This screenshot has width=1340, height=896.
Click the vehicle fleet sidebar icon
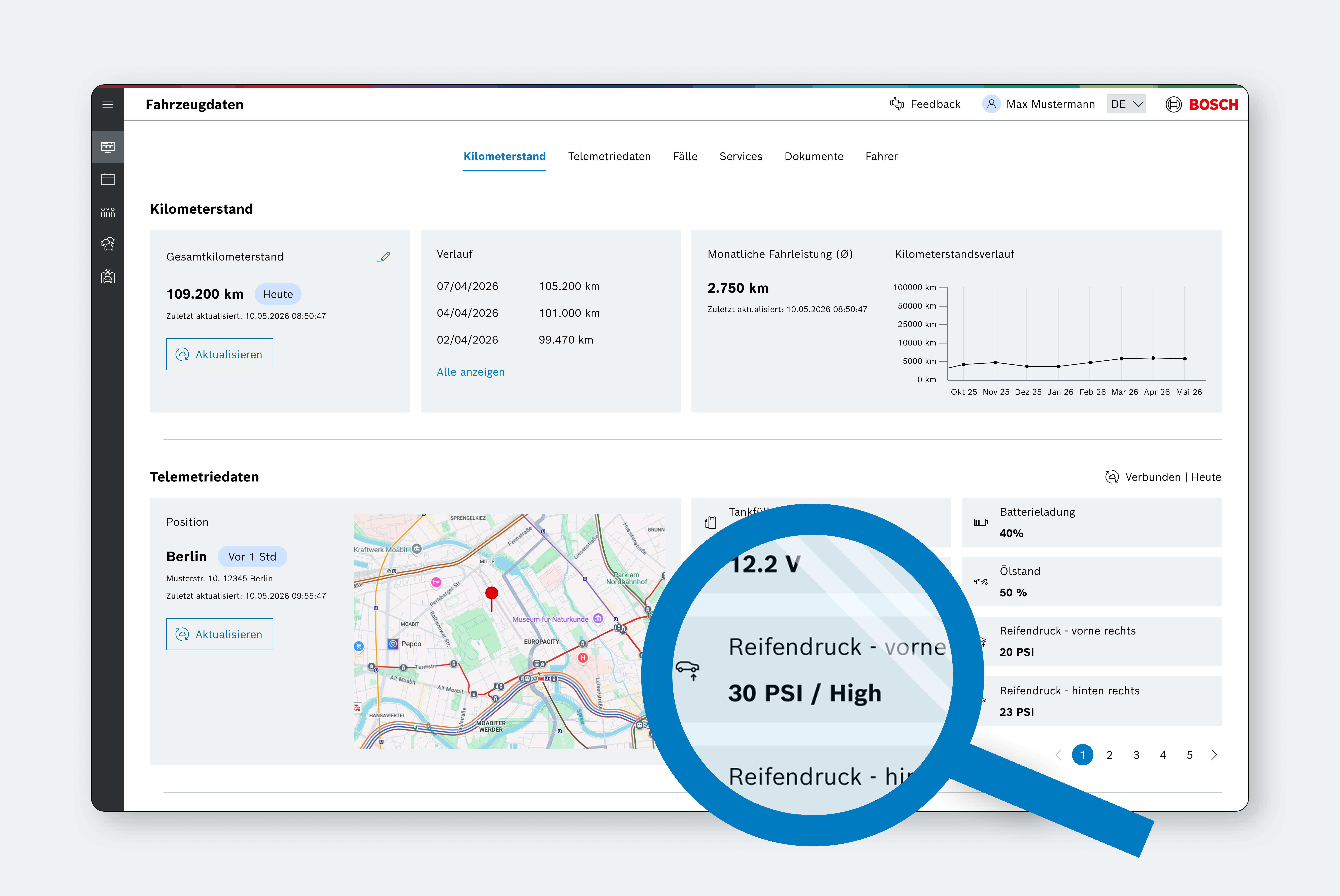tap(108, 244)
